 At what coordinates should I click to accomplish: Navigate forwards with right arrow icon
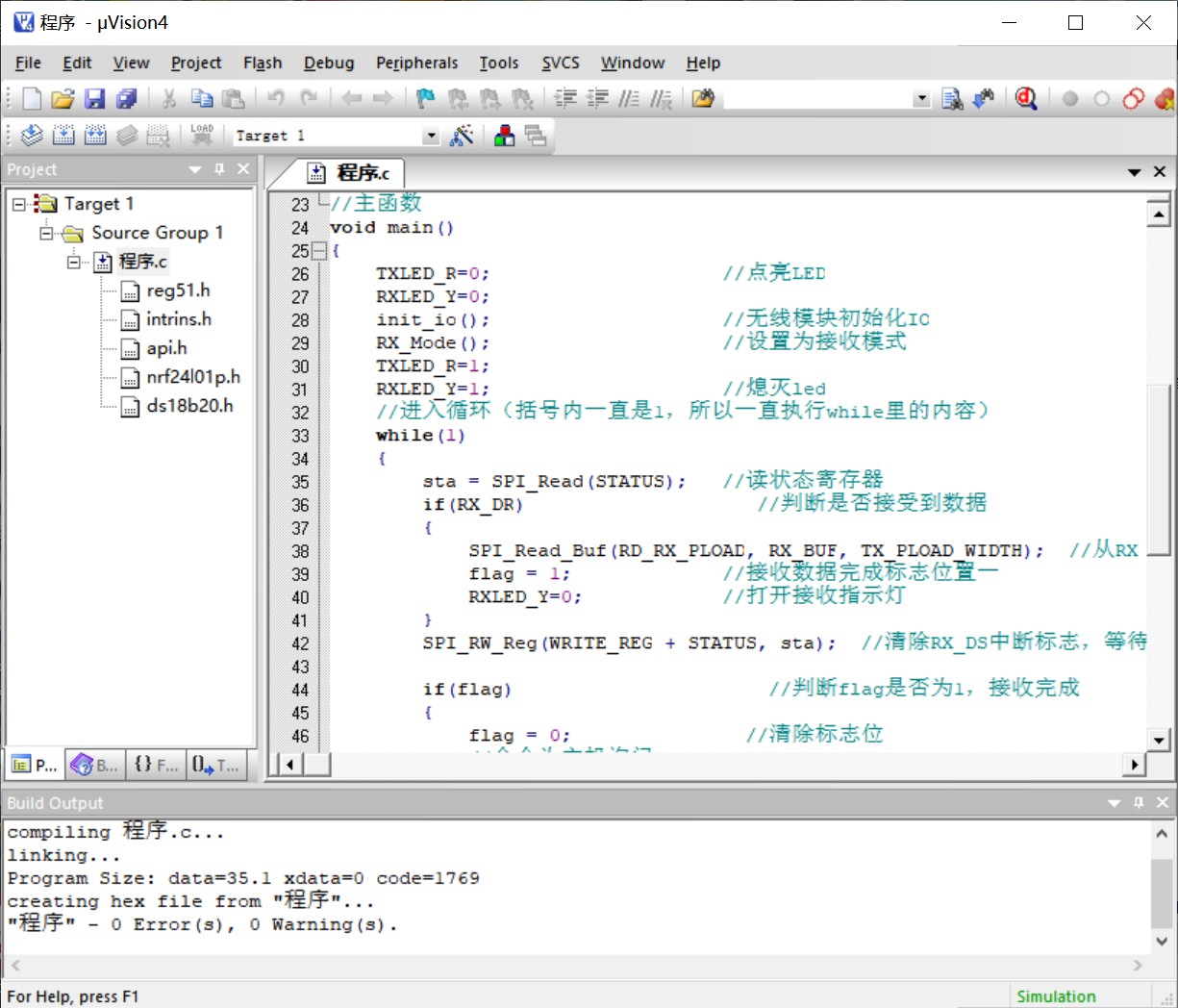[383, 98]
